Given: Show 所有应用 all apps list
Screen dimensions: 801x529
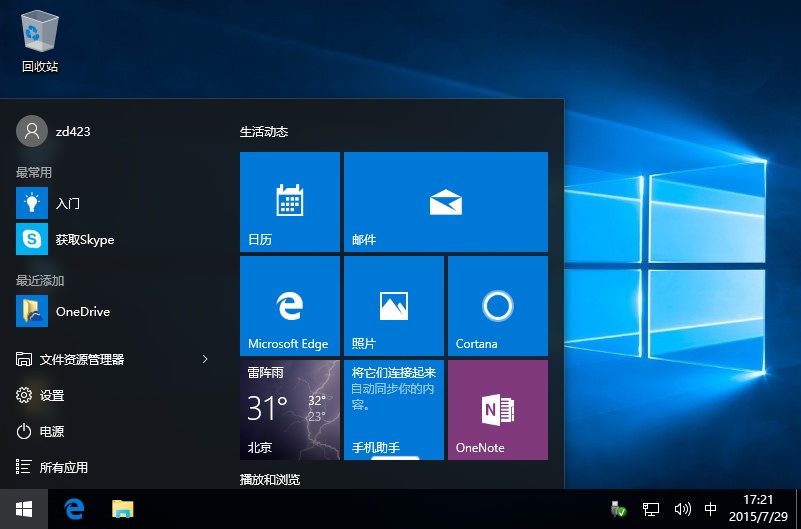Looking at the screenshot, I should click(63, 467).
